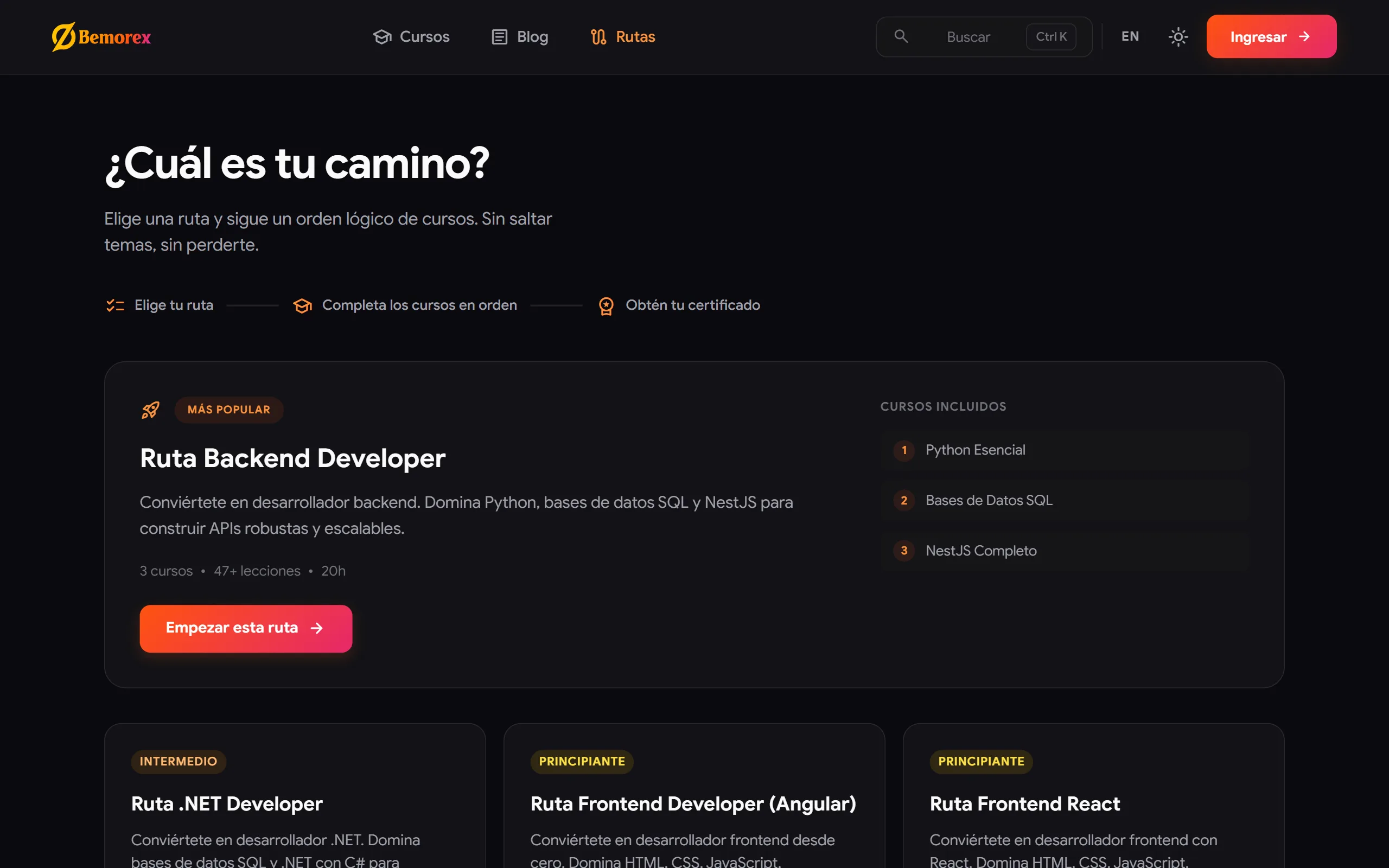Click the Empezar esta ruta button
Image resolution: width=1389 pixels, height=868 pixels.
click(246, 629)
